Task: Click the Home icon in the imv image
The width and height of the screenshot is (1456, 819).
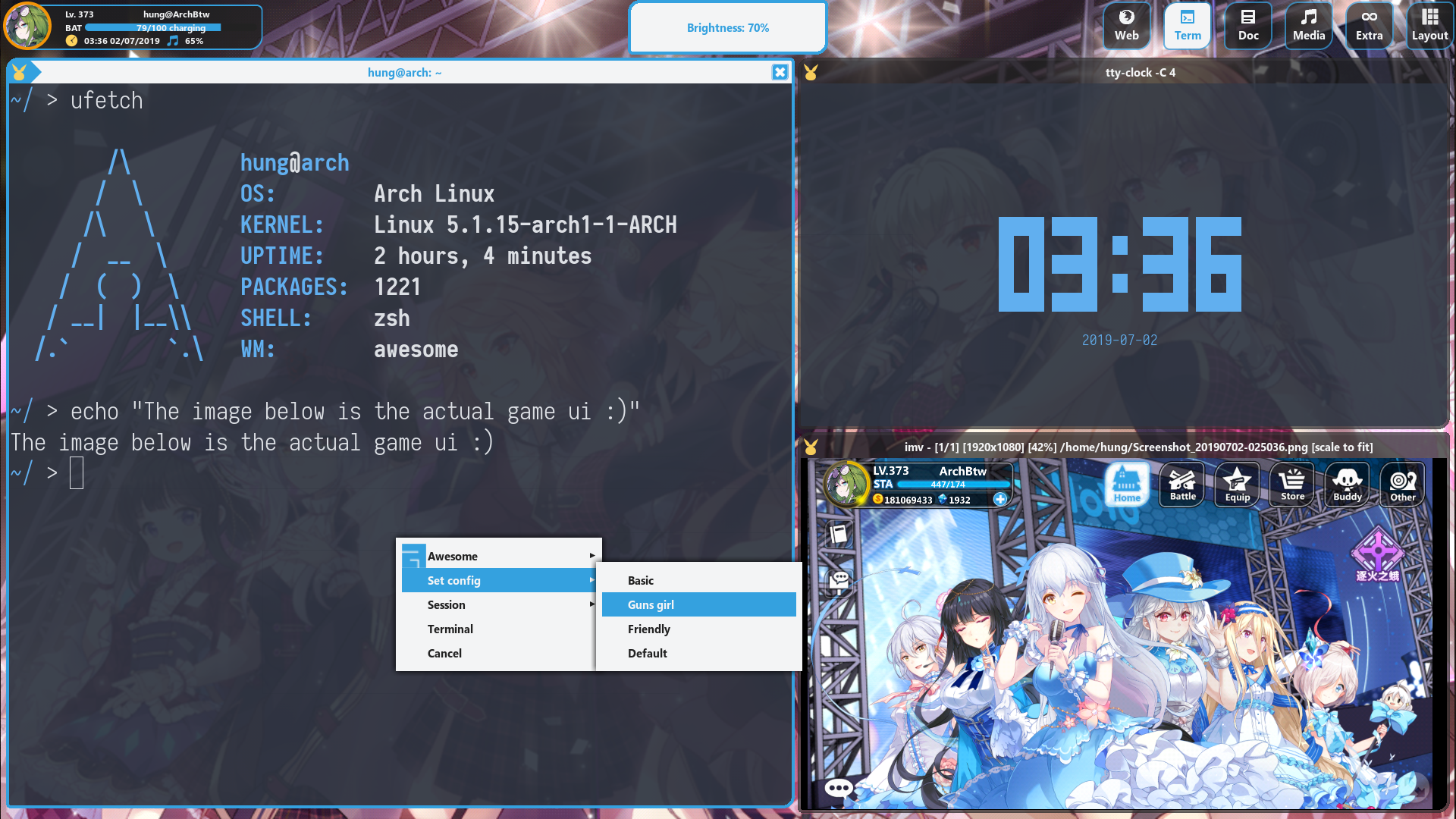Action: click(1127, 485)
